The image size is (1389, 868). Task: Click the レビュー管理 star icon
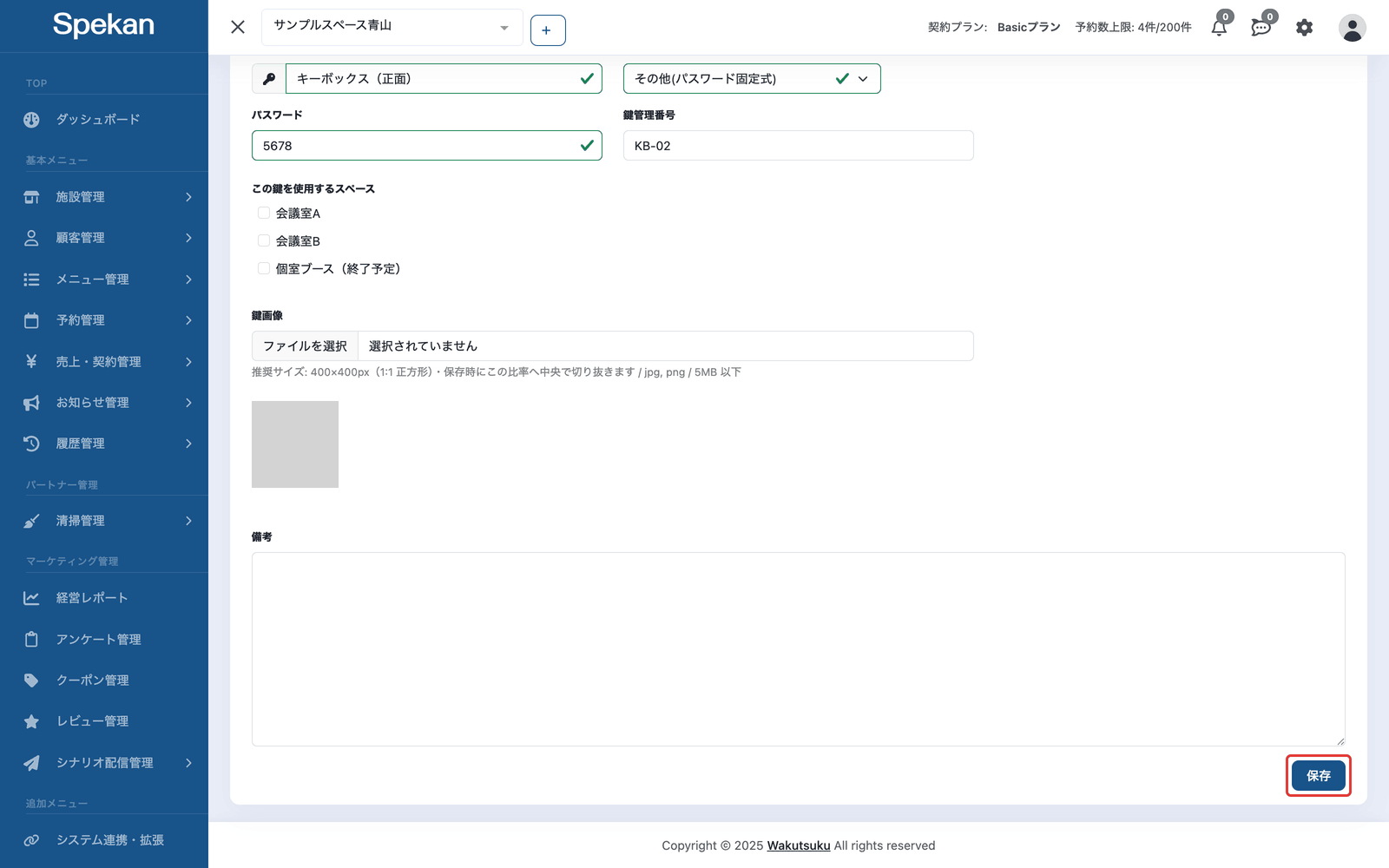tap(31, 721)
